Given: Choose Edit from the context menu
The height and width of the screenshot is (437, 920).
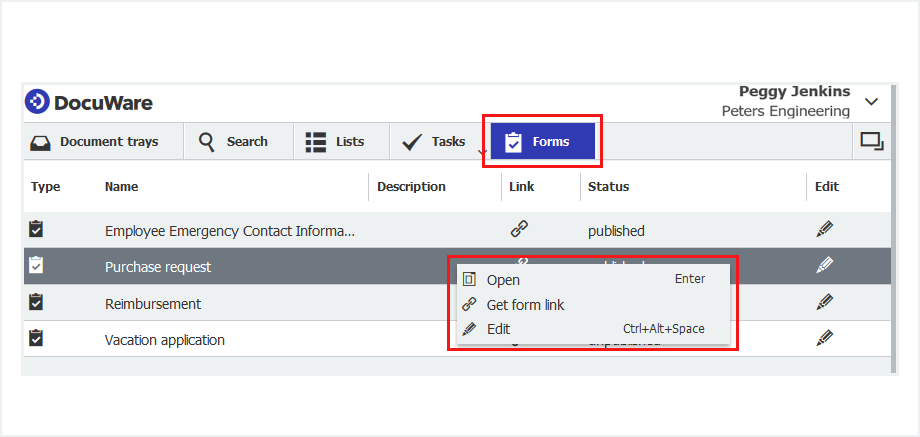Looking at the screenshot, I should 498,329.
